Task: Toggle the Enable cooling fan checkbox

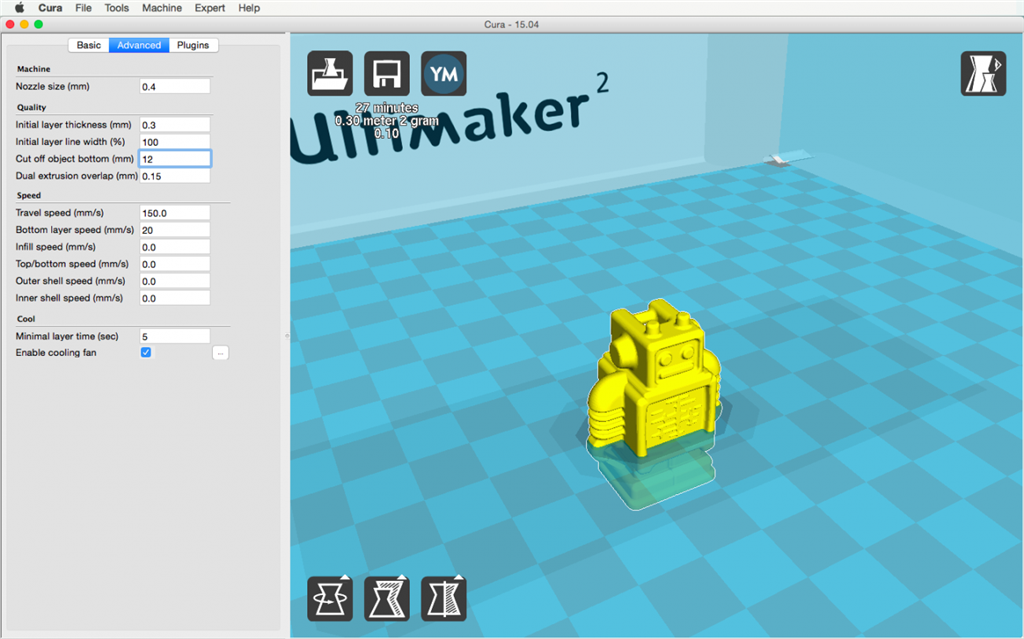Action: click(146, 352)
